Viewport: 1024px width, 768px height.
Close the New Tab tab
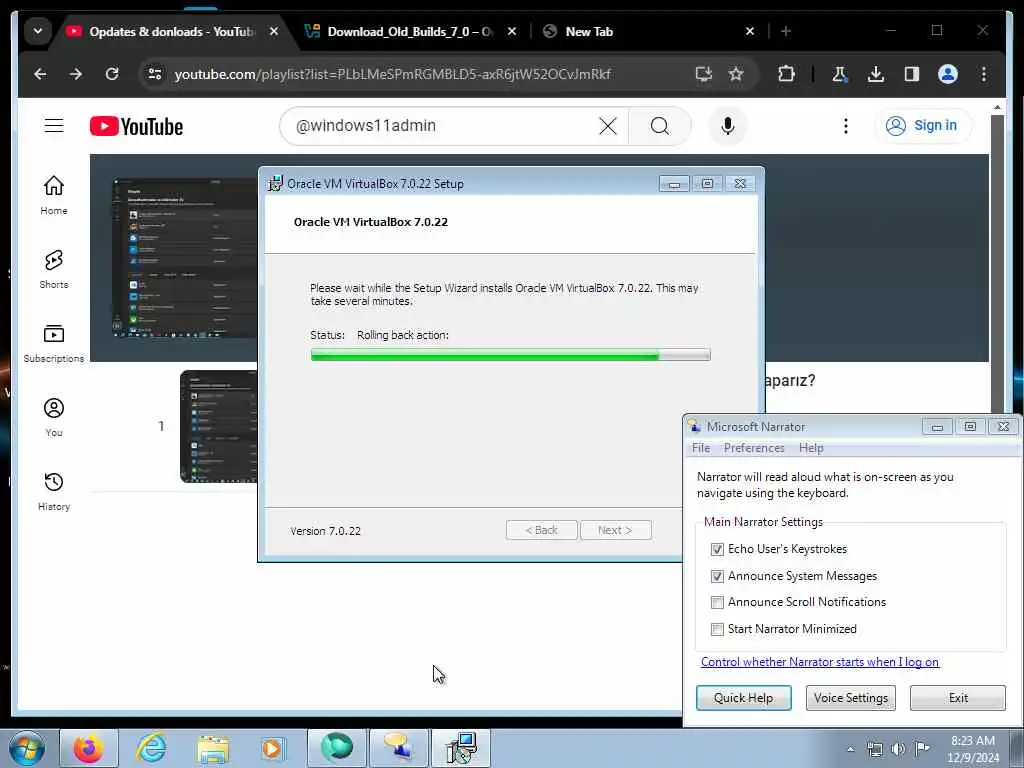[750, 31]
